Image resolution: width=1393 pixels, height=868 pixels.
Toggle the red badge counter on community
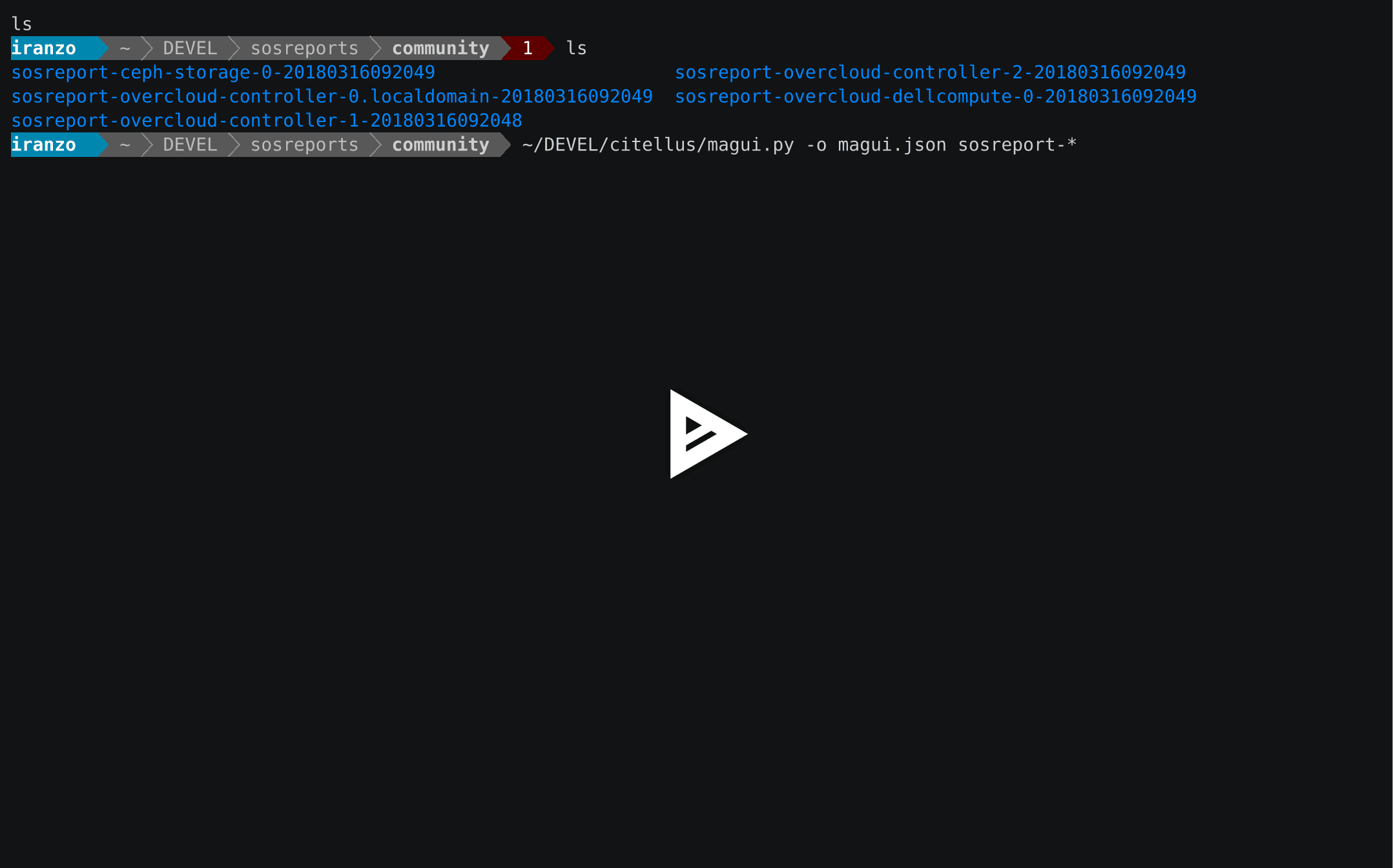tap(527, 47)
